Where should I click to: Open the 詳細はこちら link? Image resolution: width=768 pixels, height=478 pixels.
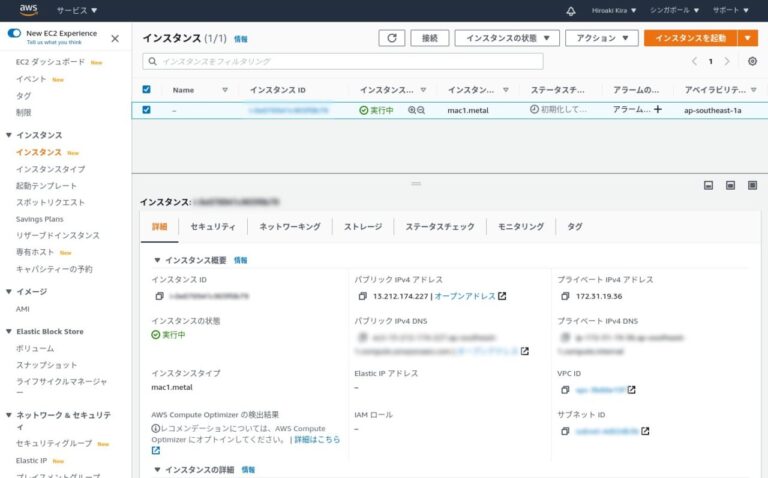click(x=317, y=439)
